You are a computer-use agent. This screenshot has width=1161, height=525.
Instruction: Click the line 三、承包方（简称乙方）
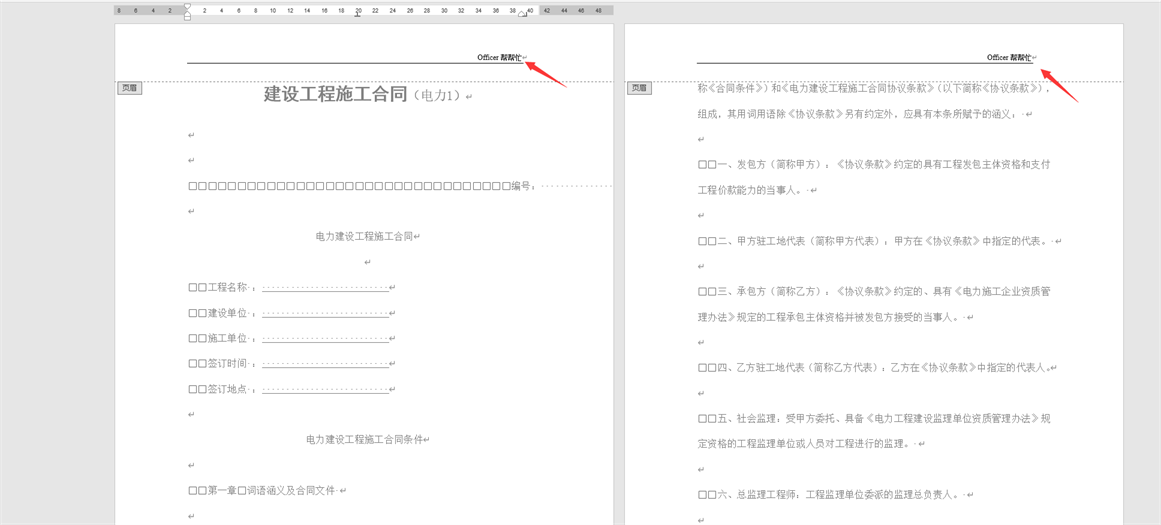[873, 291]
